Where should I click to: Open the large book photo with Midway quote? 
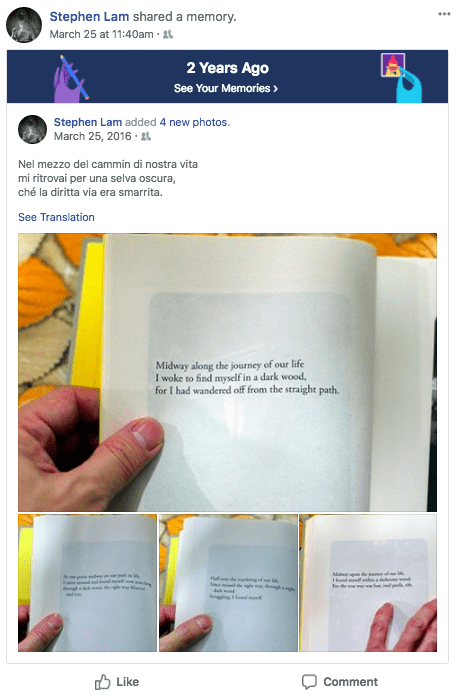[x=227, y=372]
